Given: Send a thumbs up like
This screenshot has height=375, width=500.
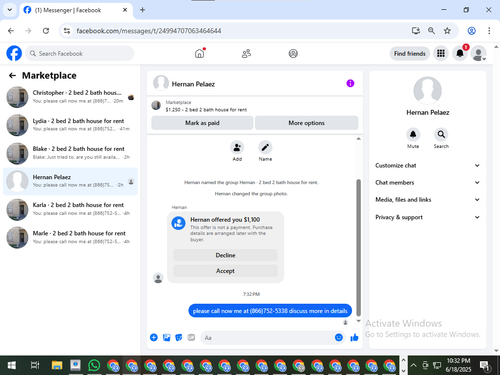Looking at the screenshot, I should (354, 337).
